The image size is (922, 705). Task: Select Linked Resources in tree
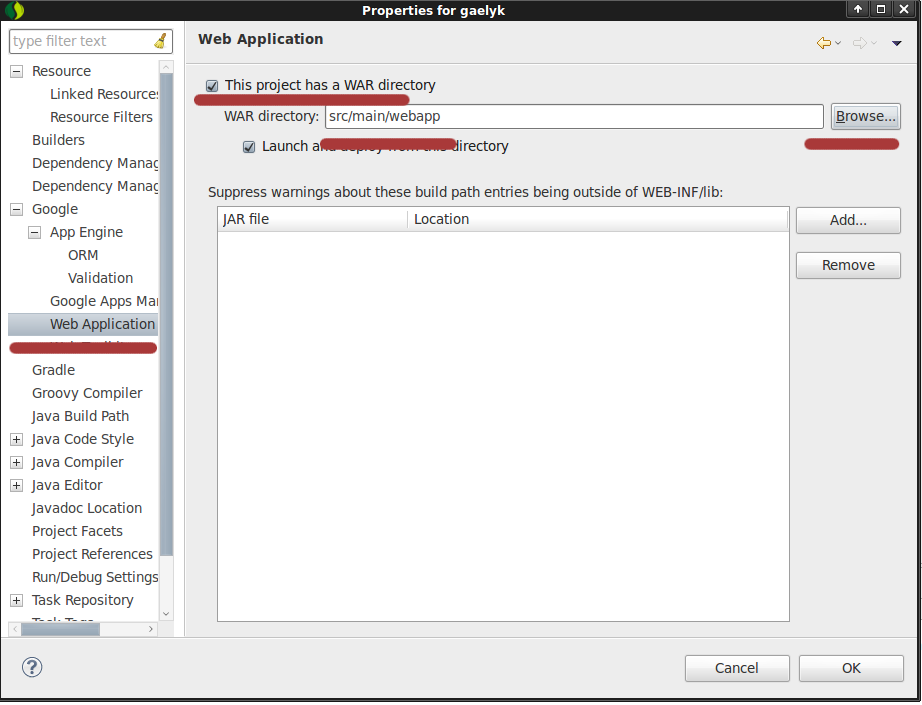click(104, 94)
